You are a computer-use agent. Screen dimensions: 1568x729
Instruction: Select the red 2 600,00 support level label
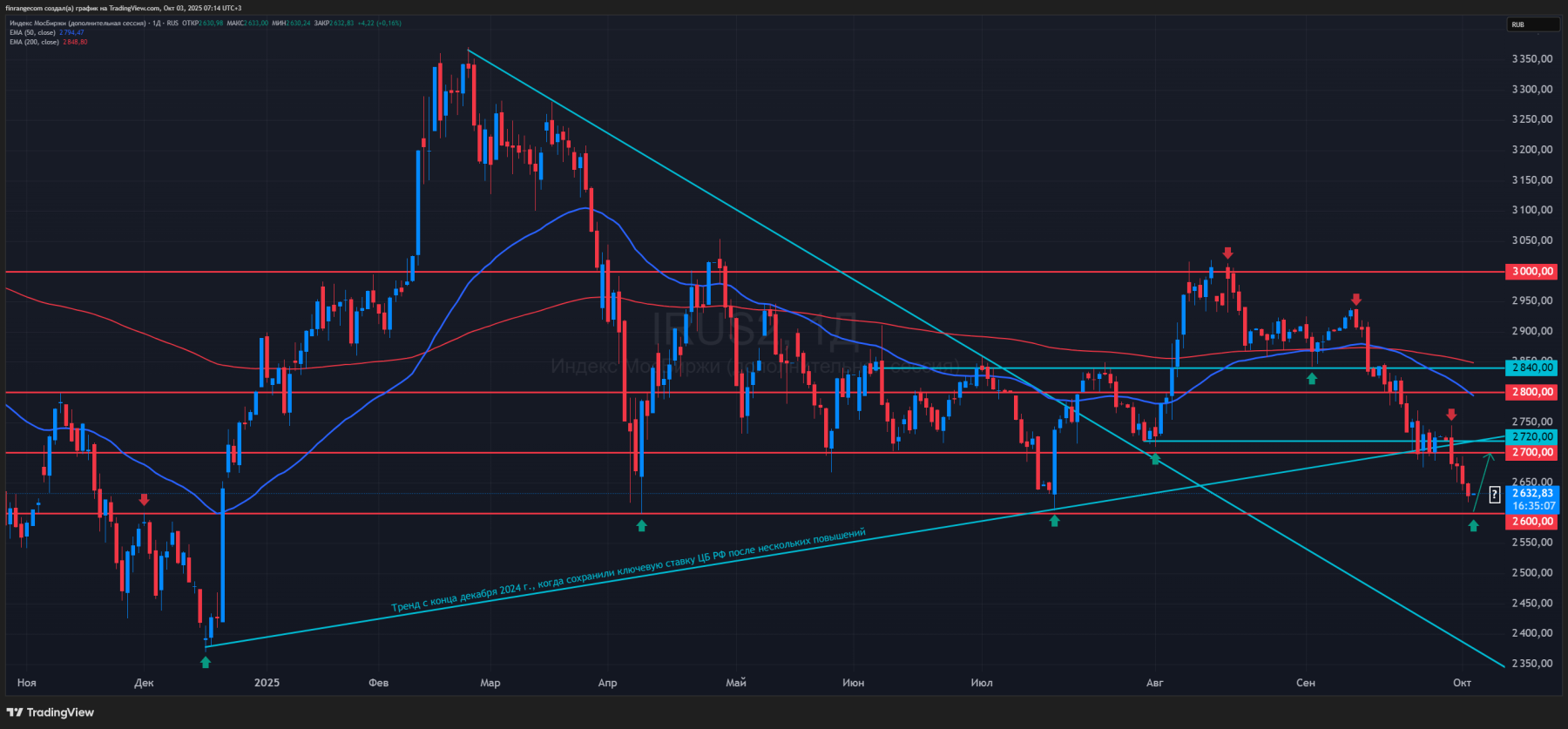pos(1531,522)
